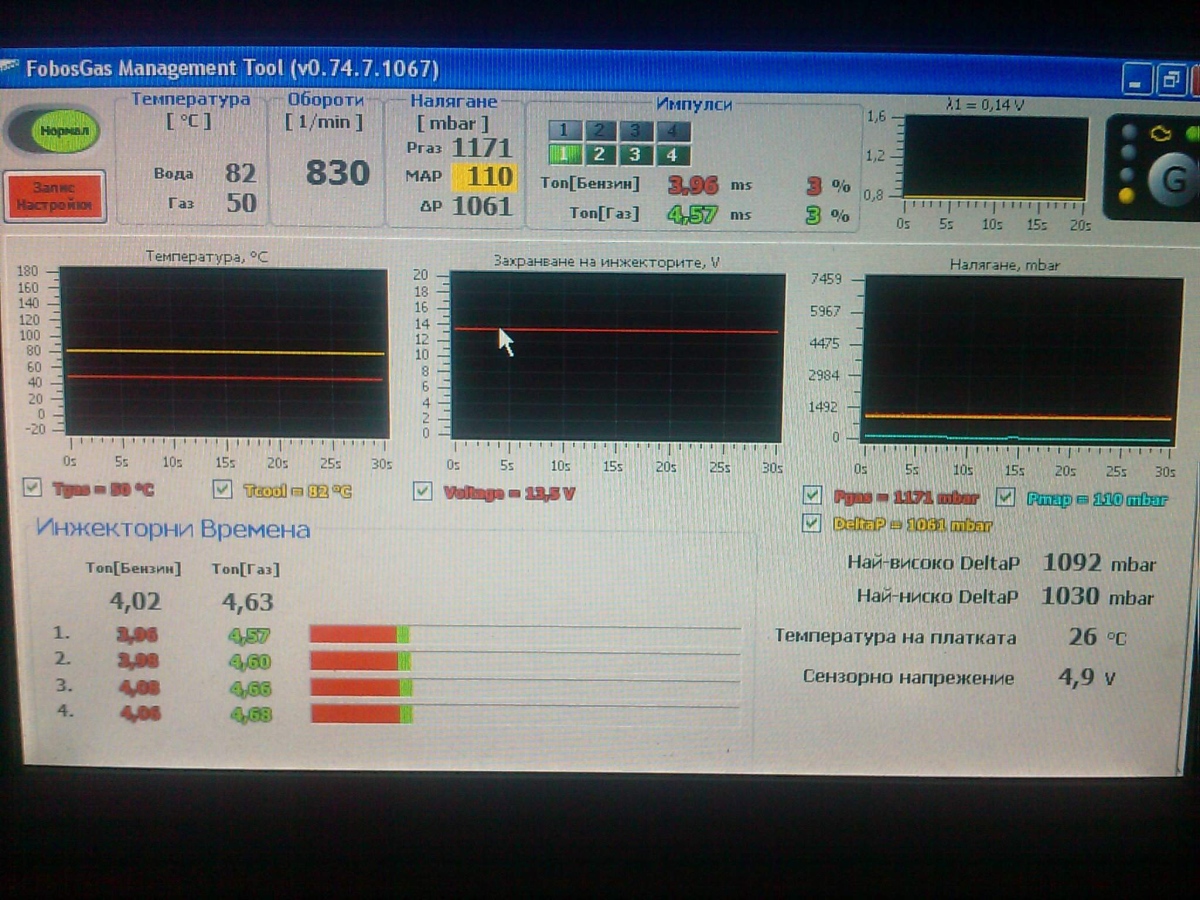Toggle the Pmap trace checkbox

(x=1006, y=497)
